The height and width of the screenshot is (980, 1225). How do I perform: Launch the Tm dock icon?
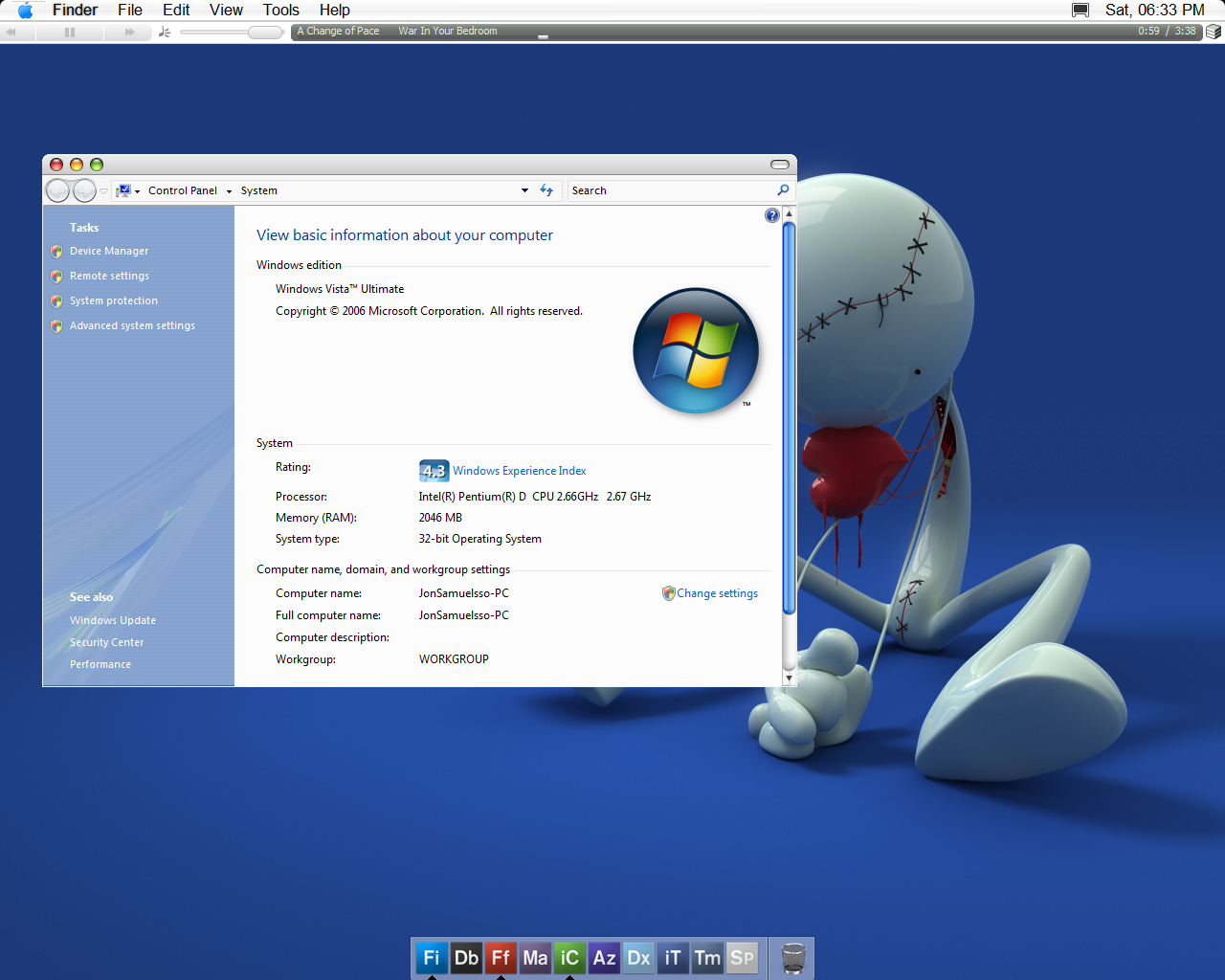pos(707,958)
